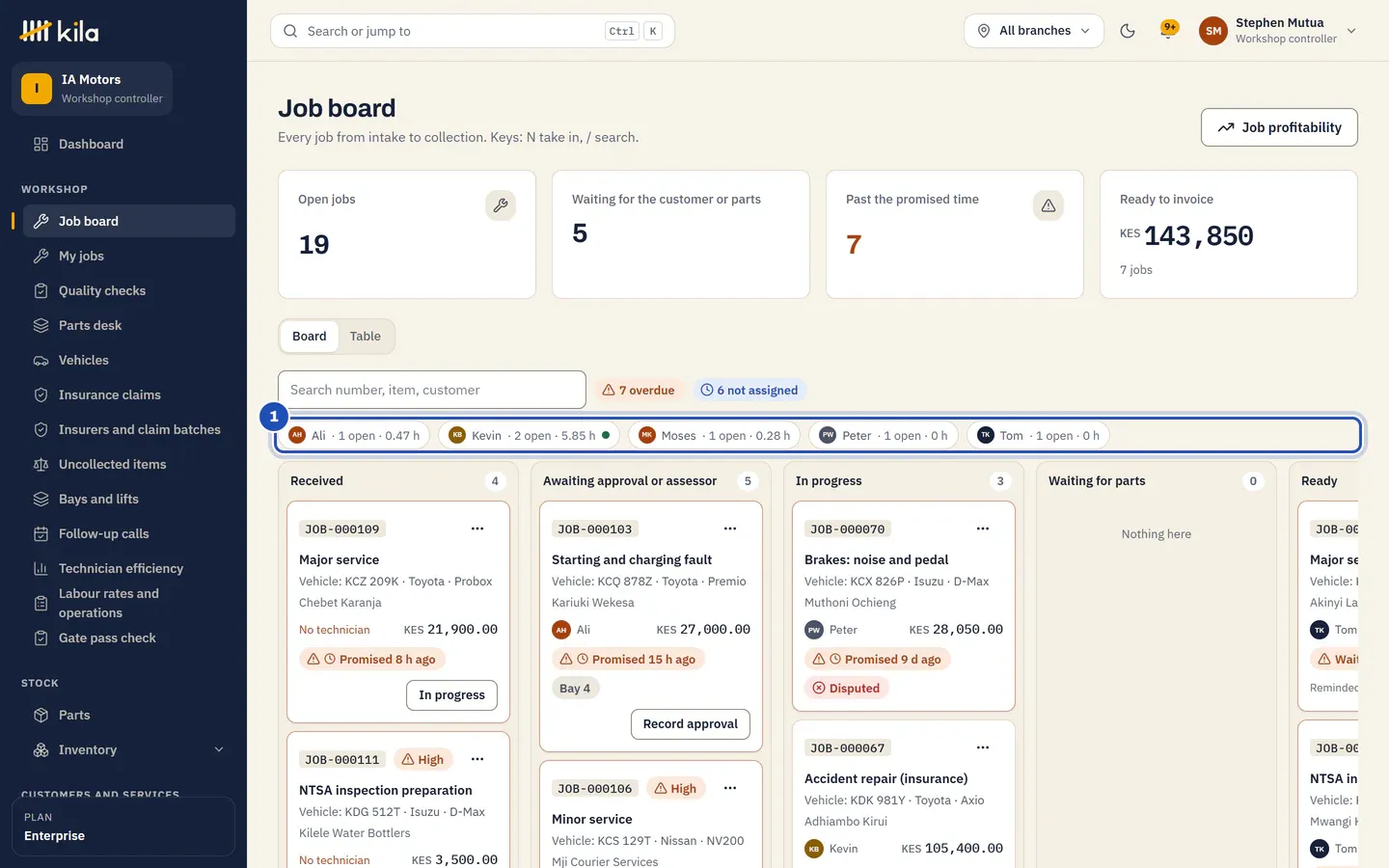Click the Search number, item, customer field

[432, 390]
